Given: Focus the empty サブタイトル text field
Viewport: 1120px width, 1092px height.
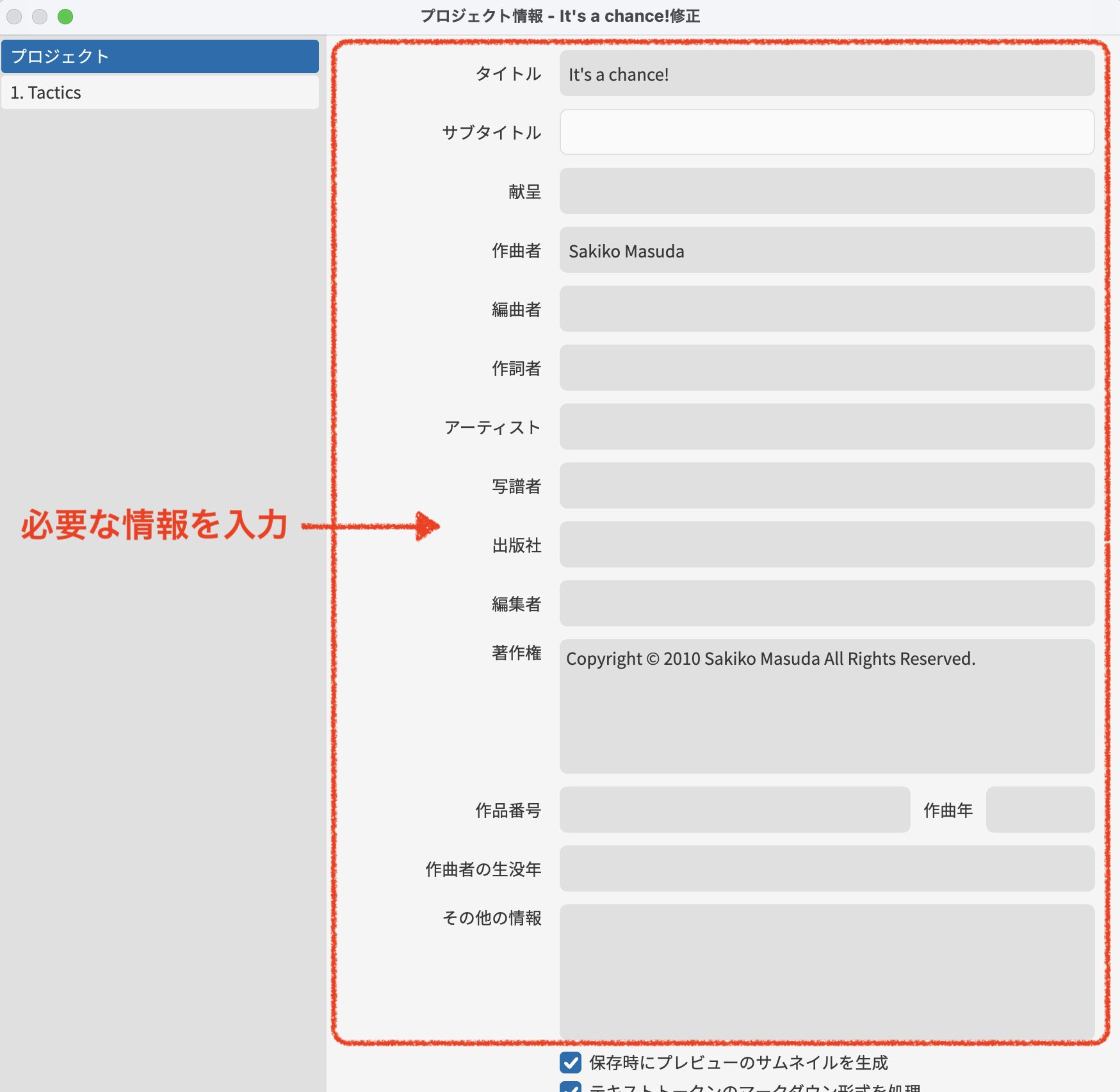Looking at the screenshot, I should click(x=826, y=133).
